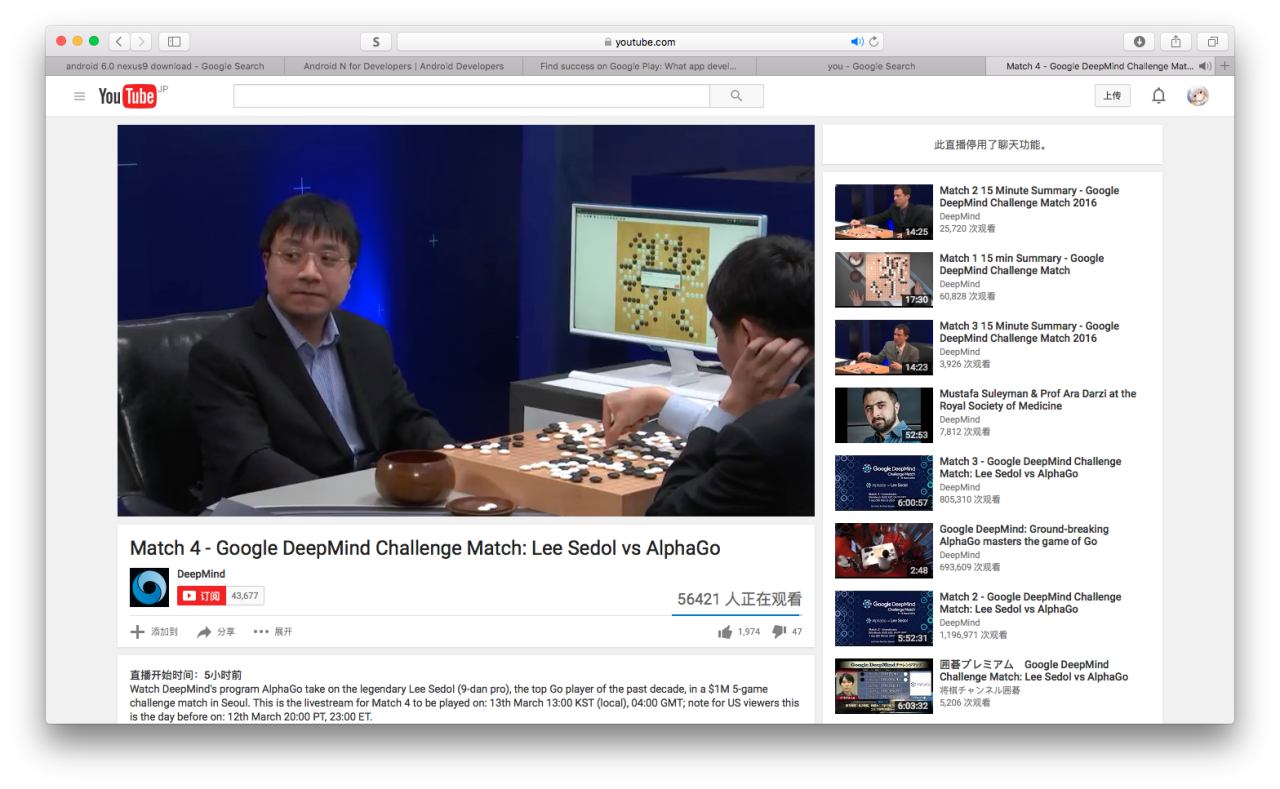
Task: Open the DeepMind channel avatar icon
Action: [x=149, y=587]
